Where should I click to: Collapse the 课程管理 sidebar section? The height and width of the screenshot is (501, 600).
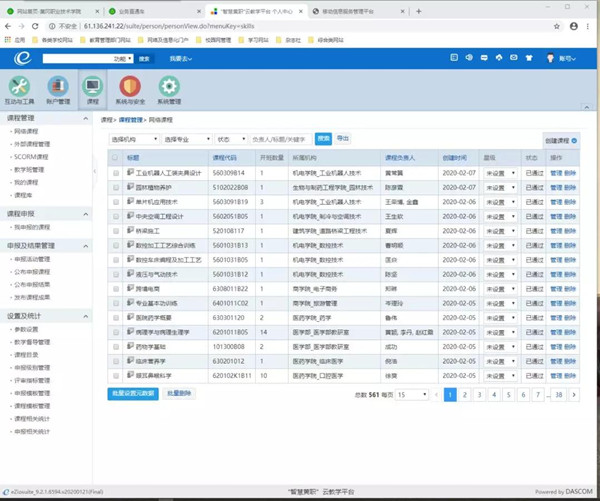tap(85, 118)
